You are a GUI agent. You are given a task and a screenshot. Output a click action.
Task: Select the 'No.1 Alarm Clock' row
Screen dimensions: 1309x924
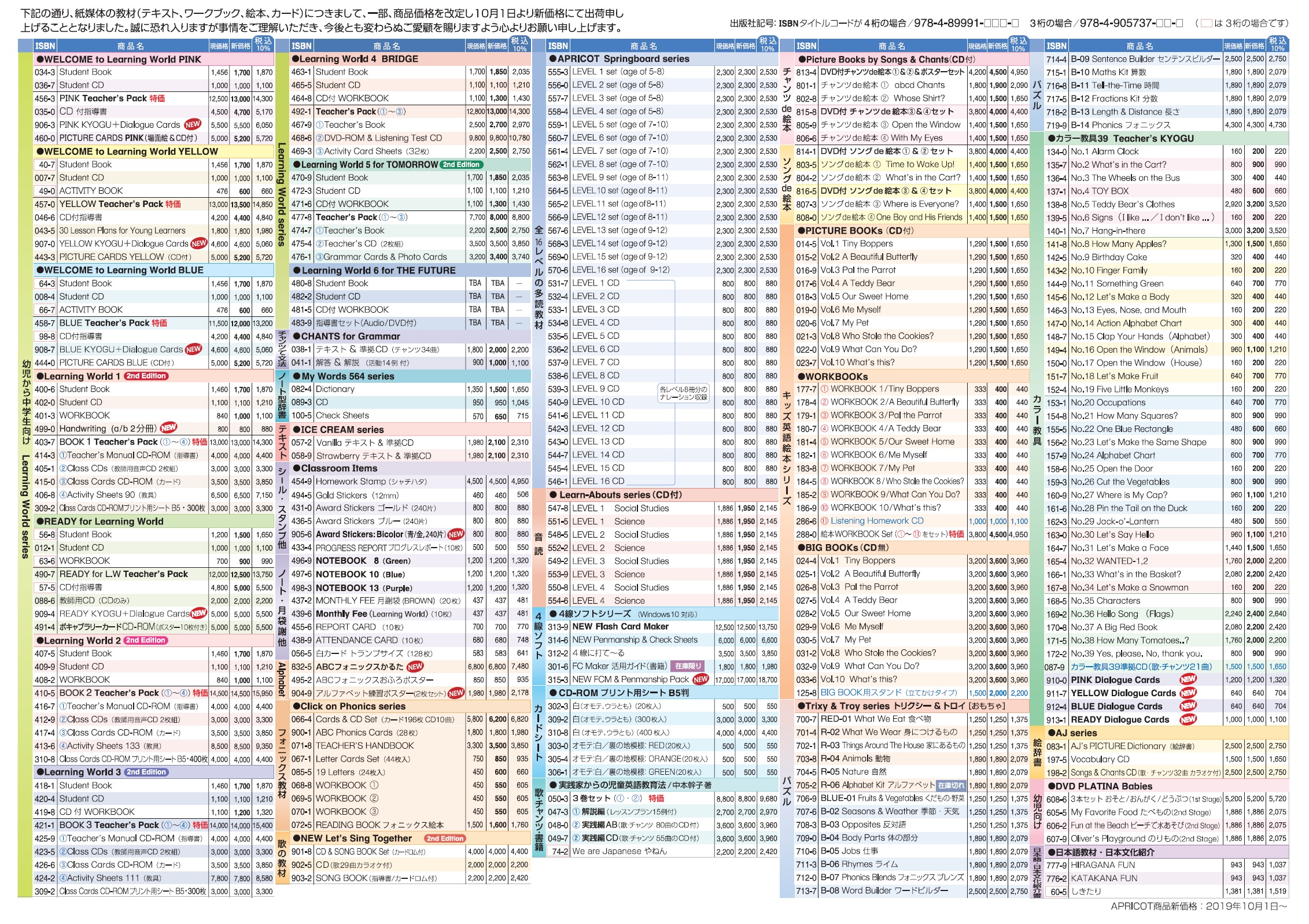tap(1167, 151)
